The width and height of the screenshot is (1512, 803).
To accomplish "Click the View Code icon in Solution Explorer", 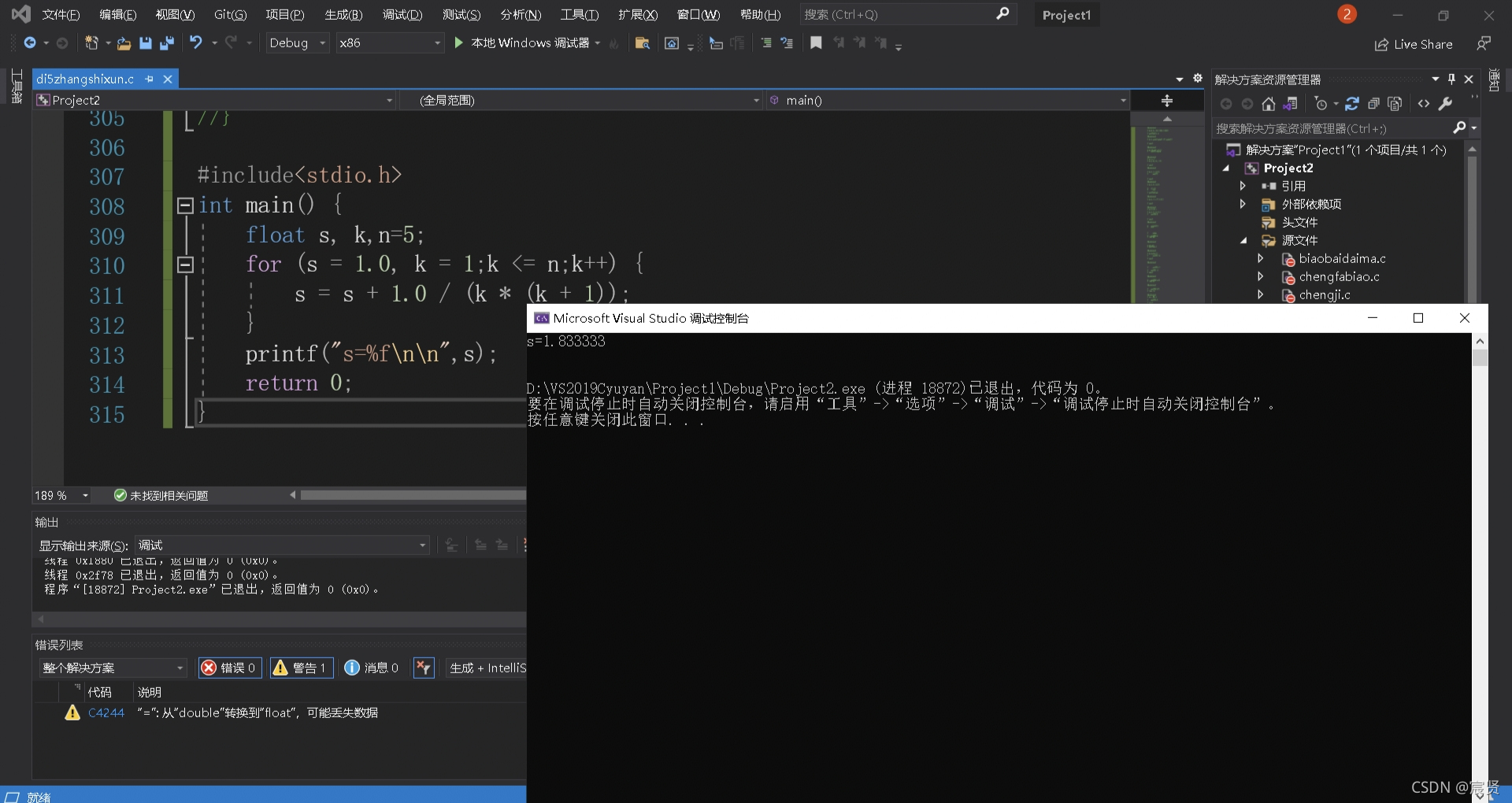I will [x=1424, y=104].
